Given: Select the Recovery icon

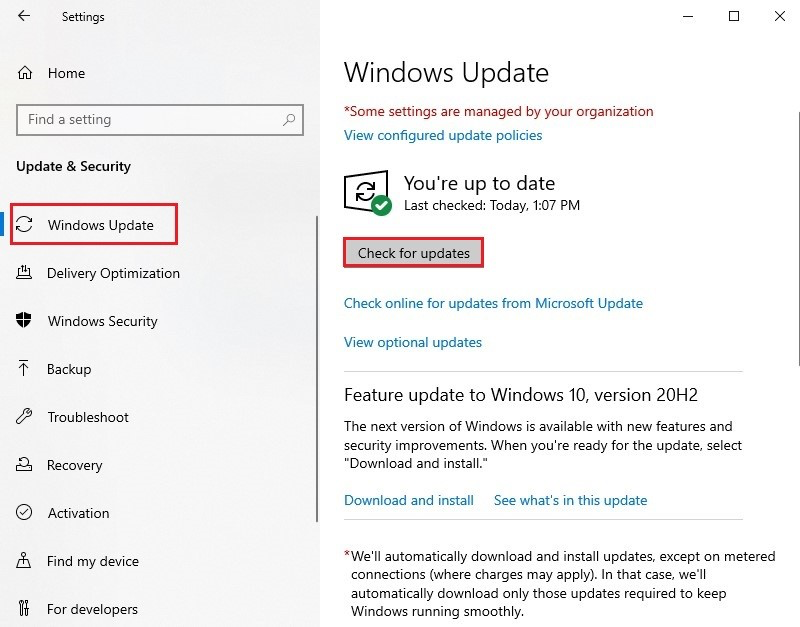Looking at the screenshot, I should (x=23, y=464).
